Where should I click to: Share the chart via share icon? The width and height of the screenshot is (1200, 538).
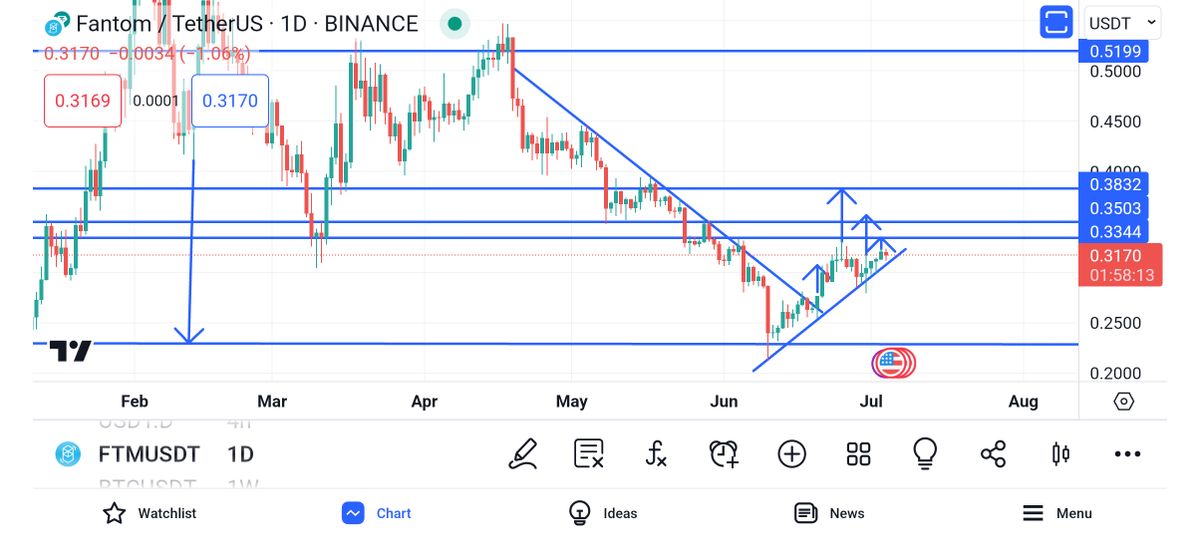pos(993,454)
